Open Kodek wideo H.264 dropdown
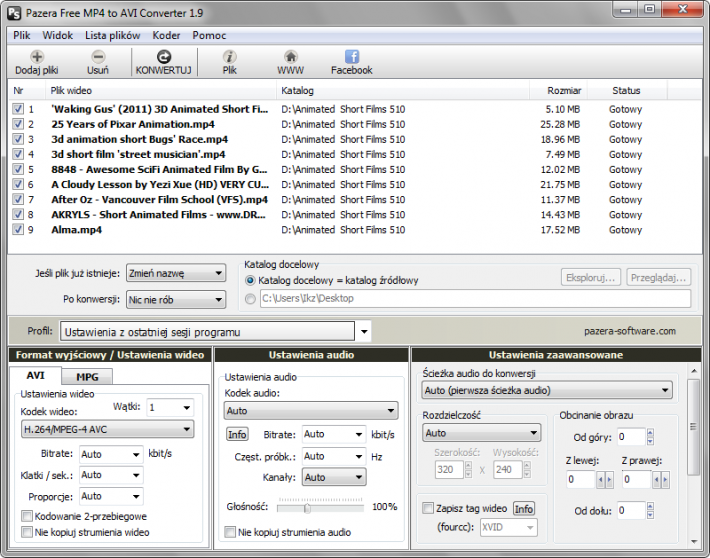 (107, 429)
